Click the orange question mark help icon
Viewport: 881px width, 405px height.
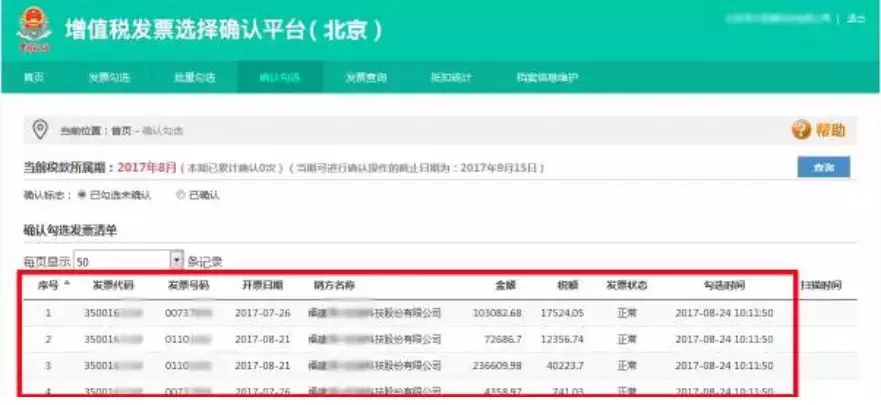pos(801,130)
